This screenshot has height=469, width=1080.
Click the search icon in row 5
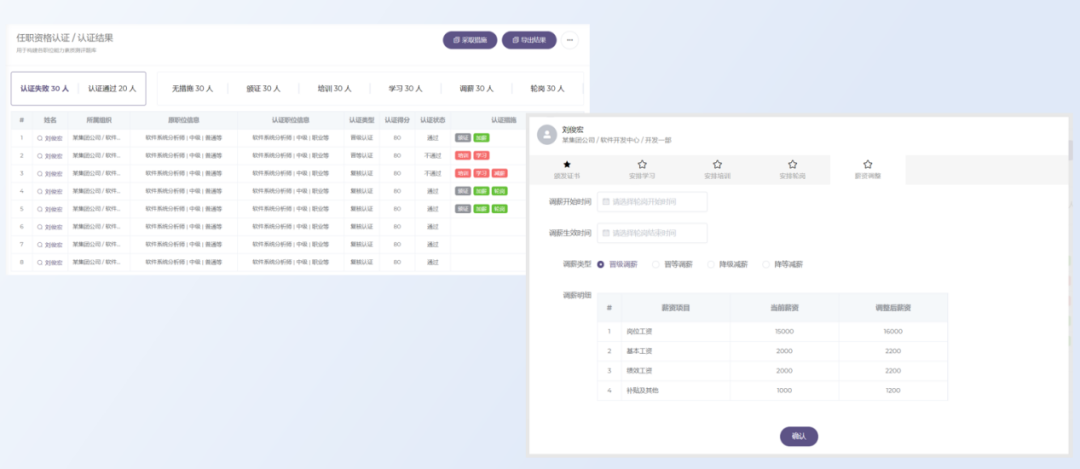click(40, 209)
